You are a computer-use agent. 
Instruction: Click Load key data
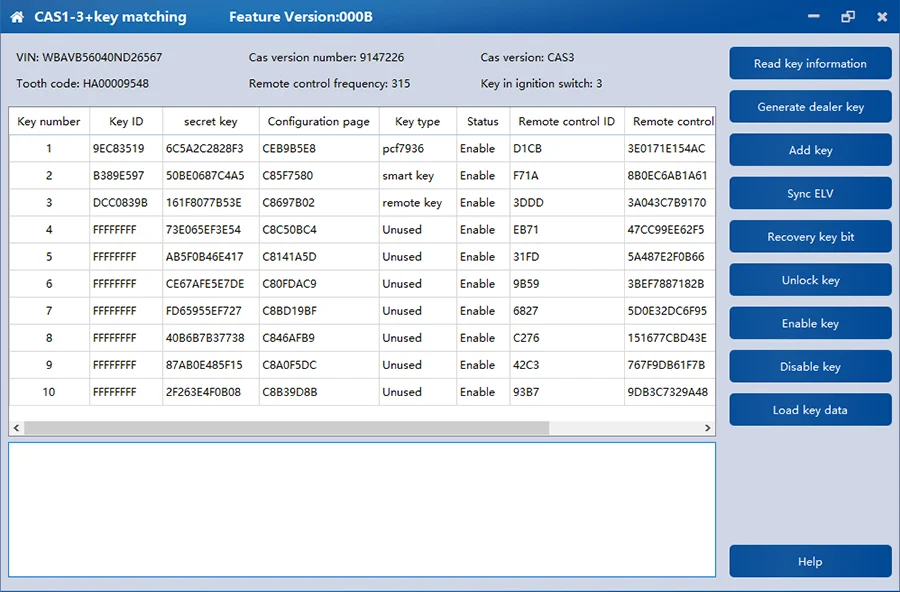pos(810,410)
